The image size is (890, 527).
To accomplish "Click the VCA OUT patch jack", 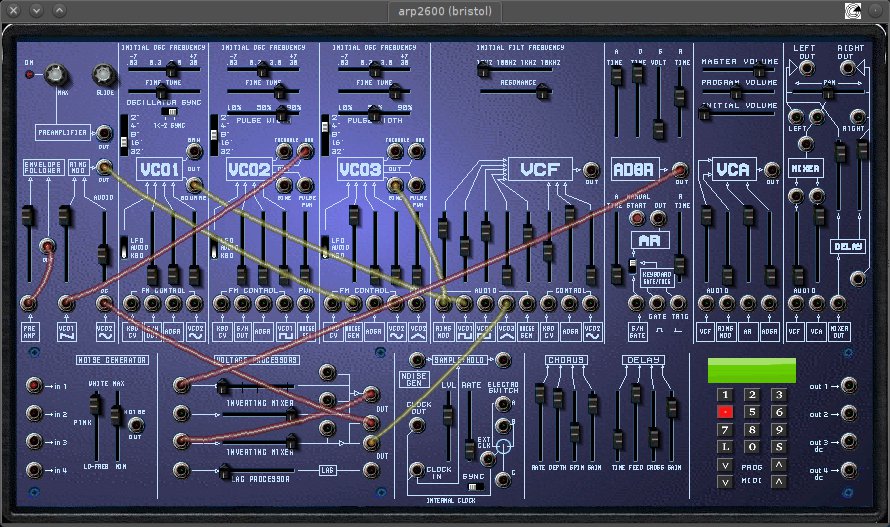I will click(771, 169).
